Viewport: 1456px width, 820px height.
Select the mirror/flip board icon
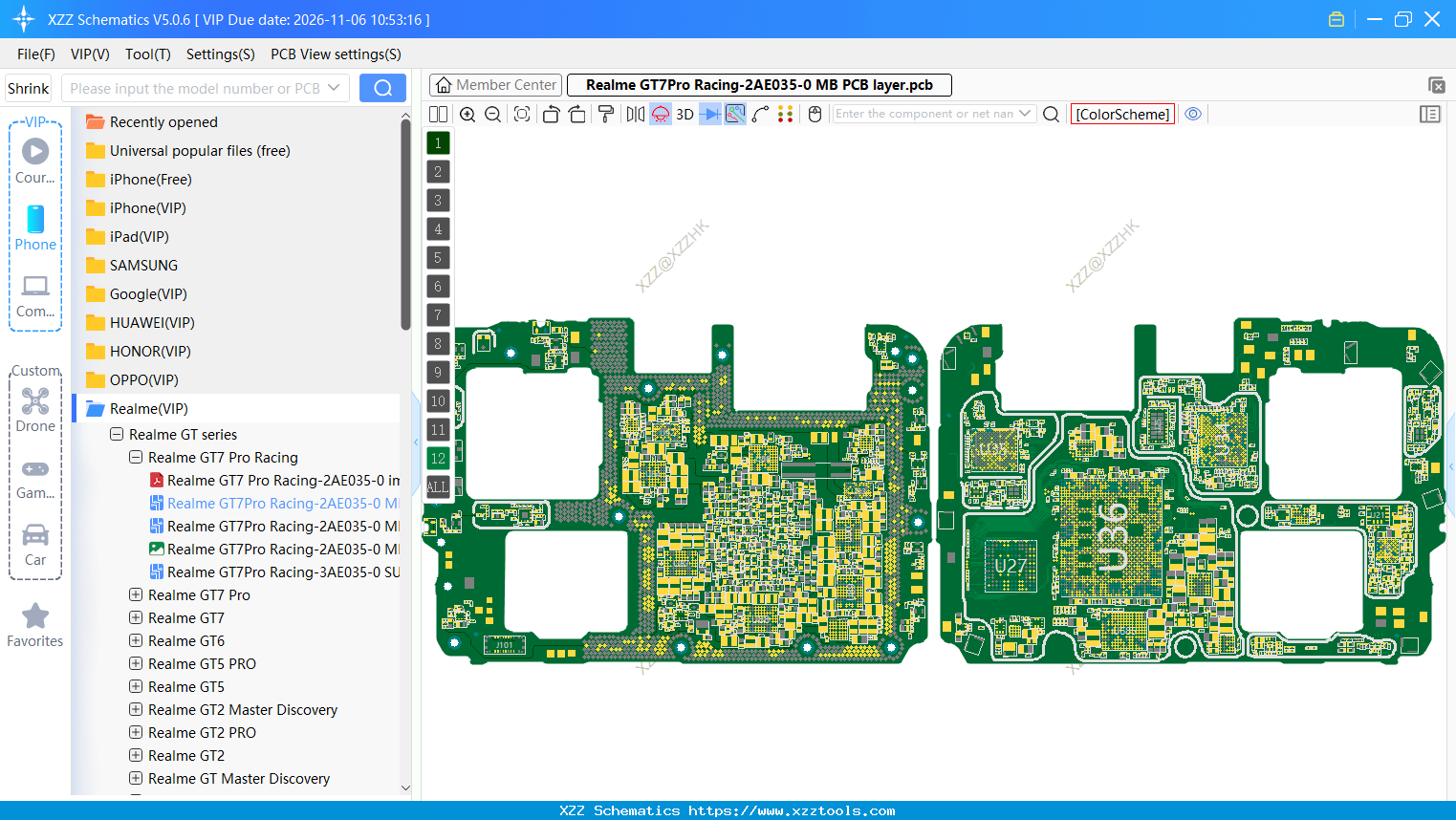(634, 114)
